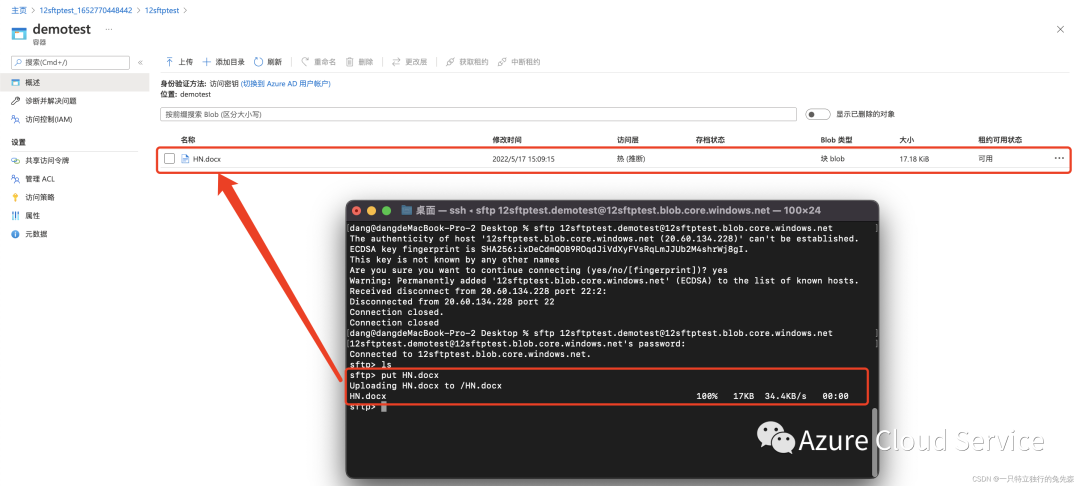Open 12sftptest_1652770448442 breadcrumb link
1080x486 pixels.
coord(85,11)
